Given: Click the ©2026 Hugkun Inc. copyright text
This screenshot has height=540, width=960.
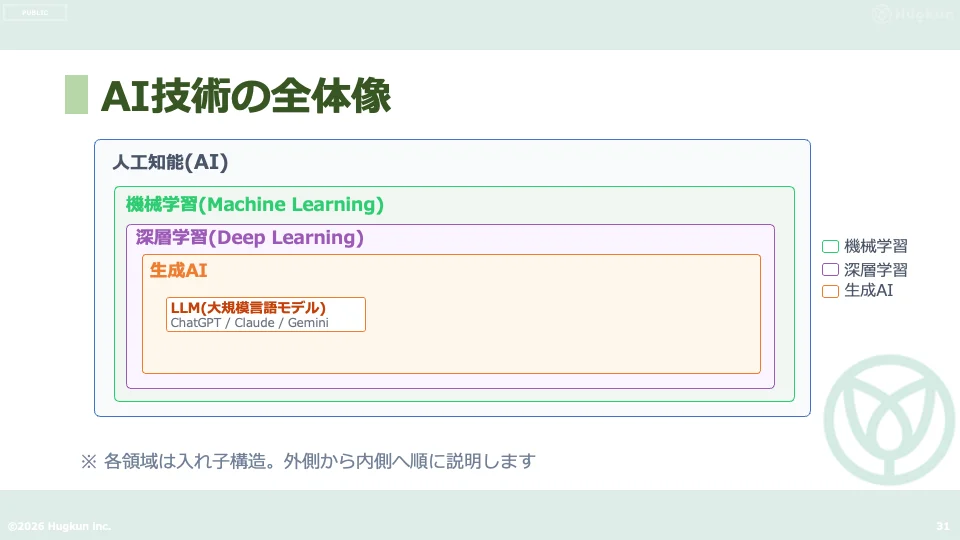Looking at the screenshot, I should (59, 526).
